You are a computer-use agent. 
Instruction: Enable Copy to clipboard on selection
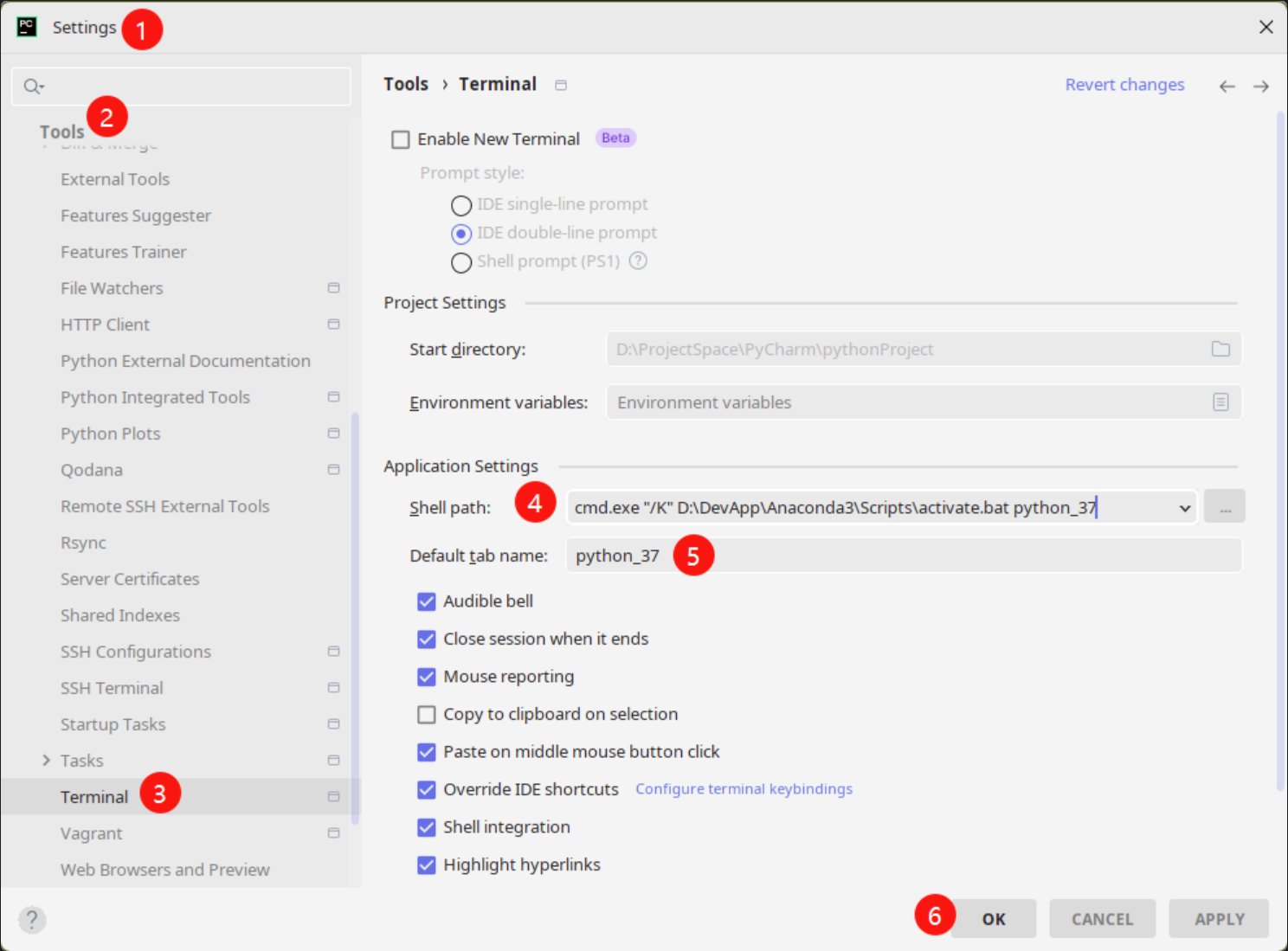(x=427, y=714)
